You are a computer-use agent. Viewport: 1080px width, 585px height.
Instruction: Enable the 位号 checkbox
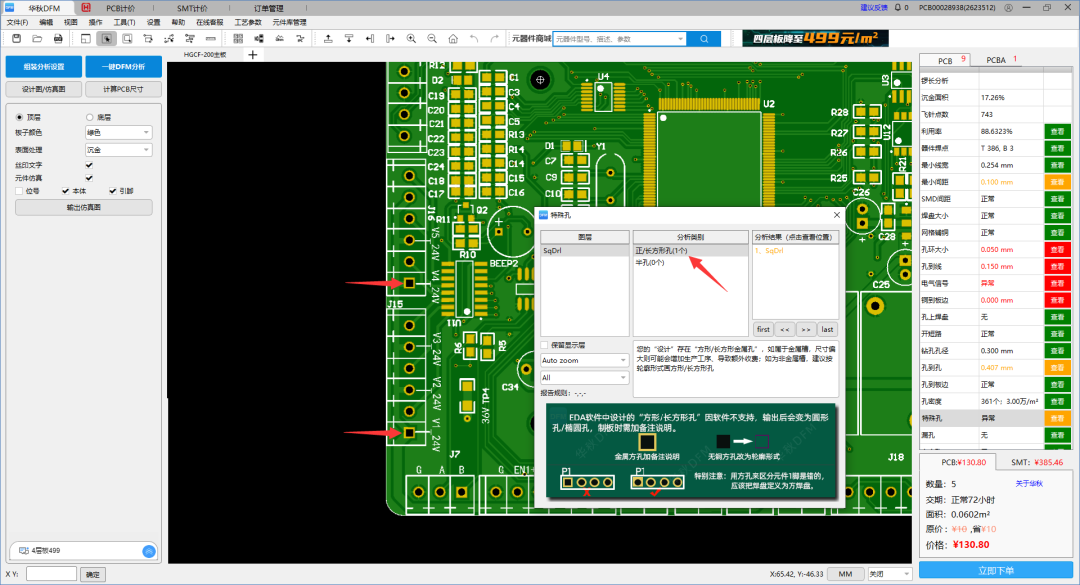click(19, 191)
